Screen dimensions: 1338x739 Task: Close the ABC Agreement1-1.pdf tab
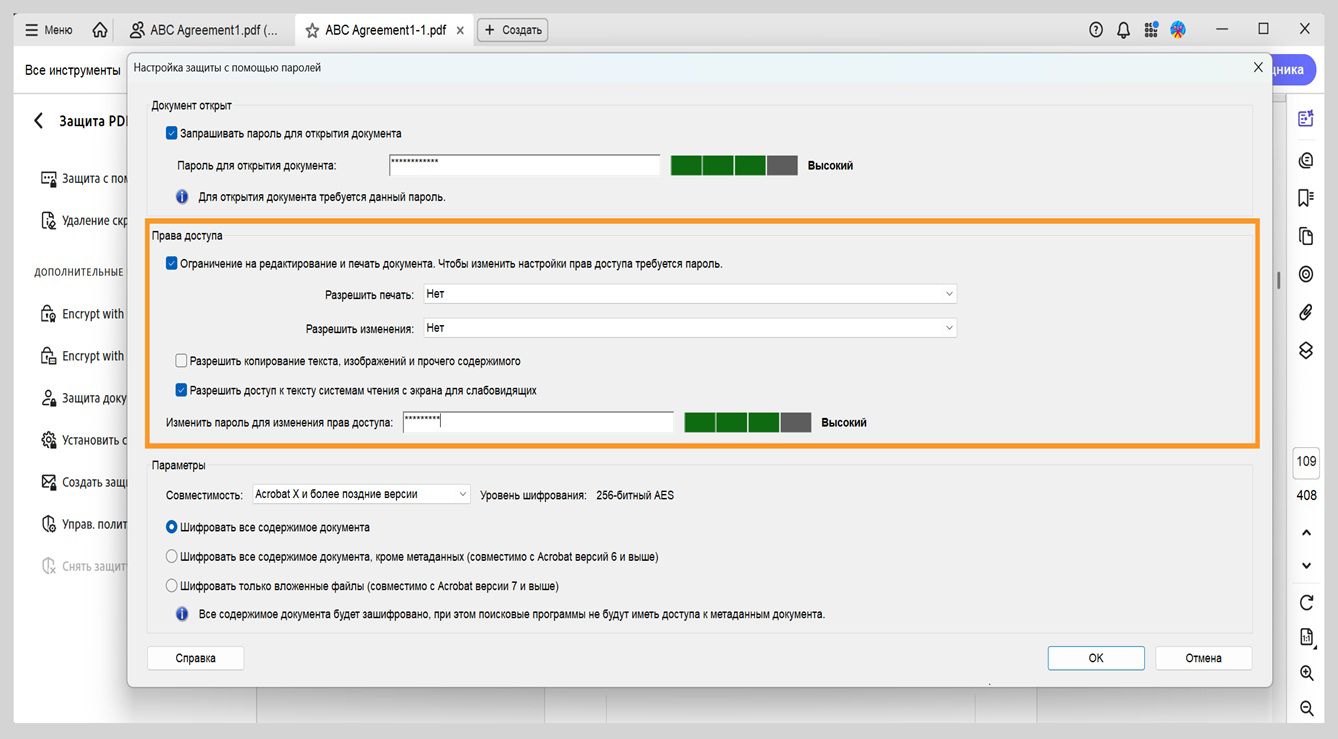(460, 30)
